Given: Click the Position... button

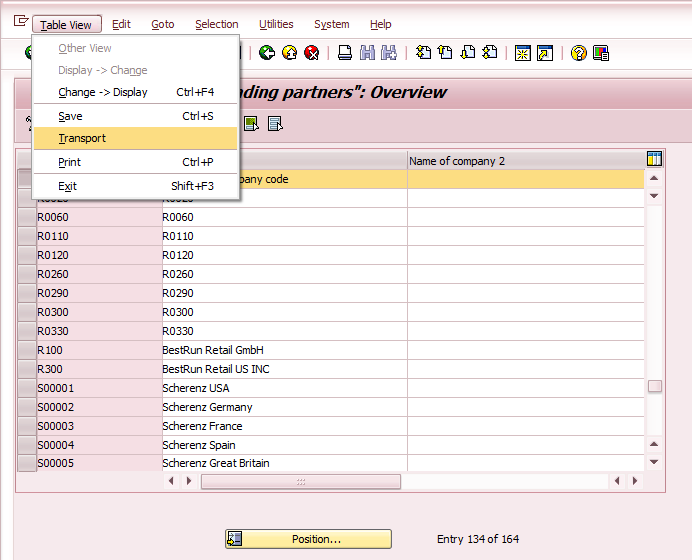Looking at the screenshot, I should (308, 539).
